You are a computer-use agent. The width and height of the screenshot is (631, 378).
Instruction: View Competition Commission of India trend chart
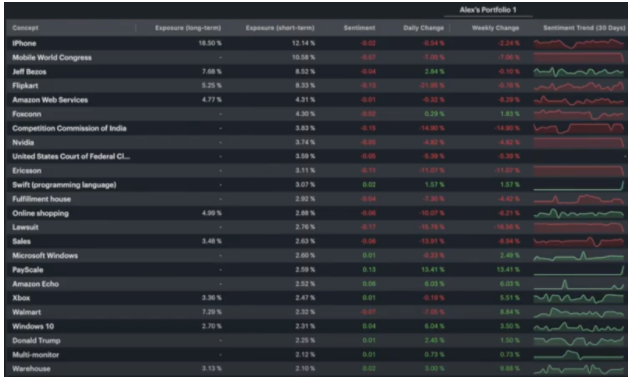pos(579,128)
